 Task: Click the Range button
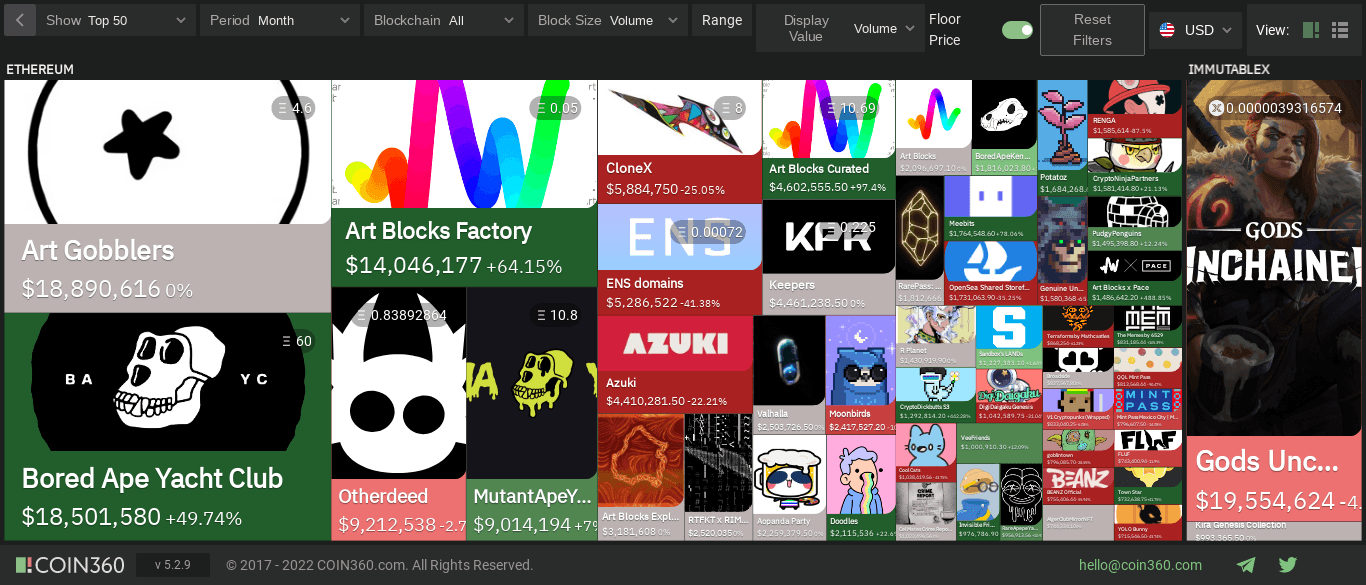click(x=722, y=20)
